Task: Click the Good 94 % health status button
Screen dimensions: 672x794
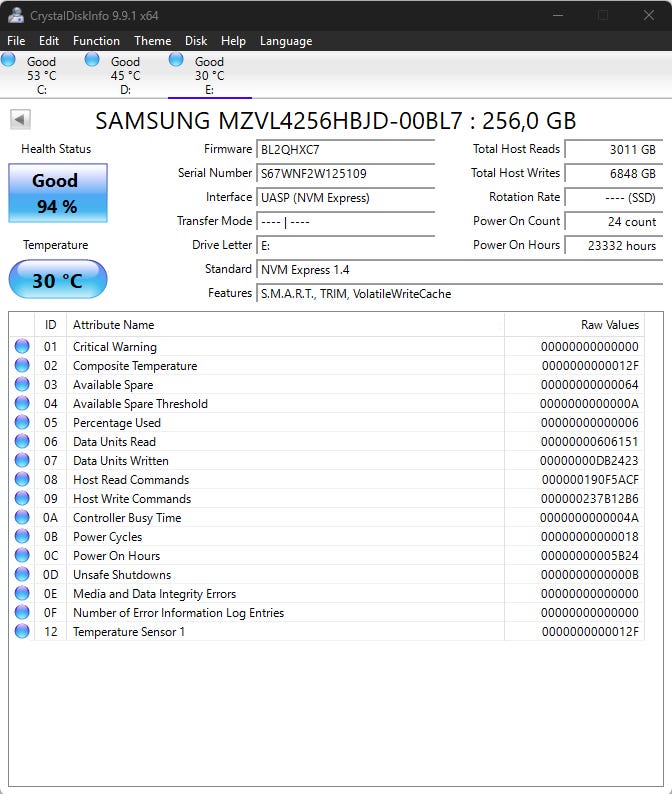Action: point(58,193)
